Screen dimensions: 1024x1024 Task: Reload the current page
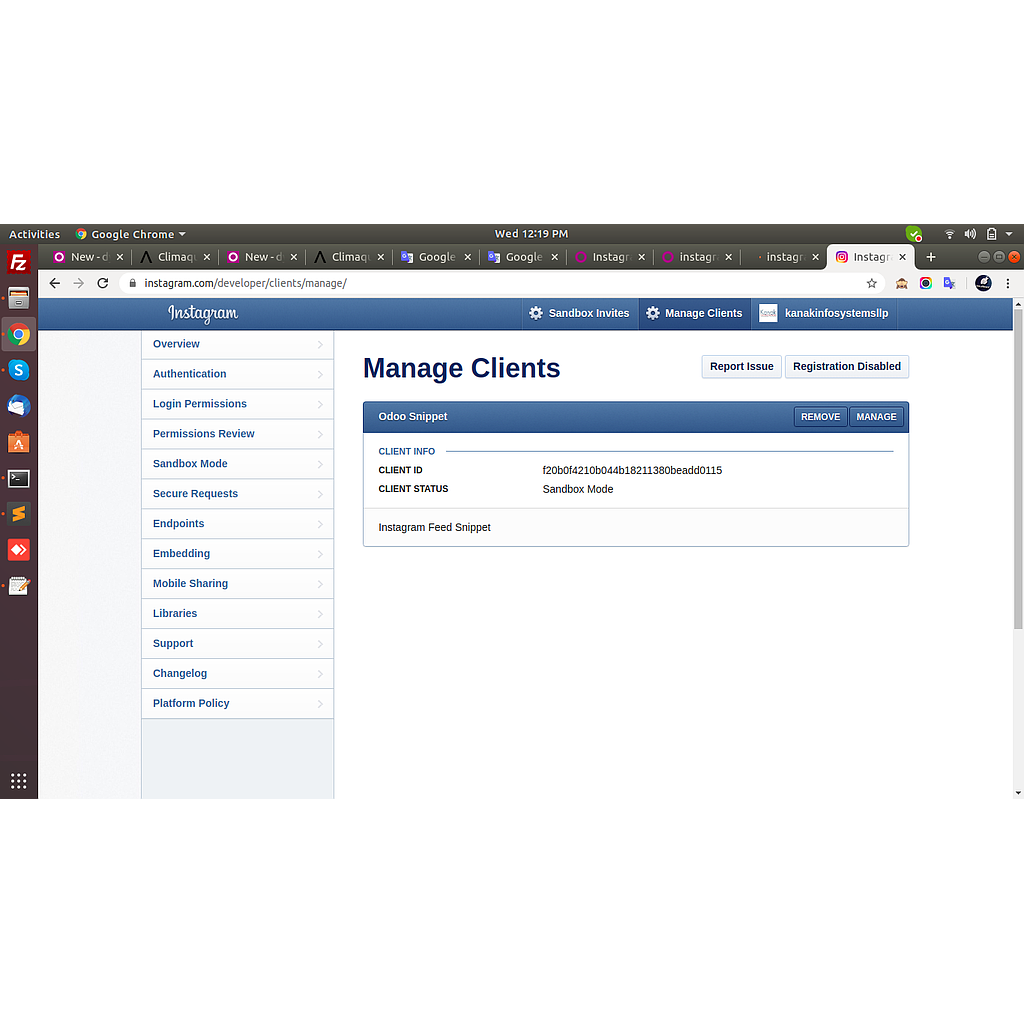(x=103, y=283)
